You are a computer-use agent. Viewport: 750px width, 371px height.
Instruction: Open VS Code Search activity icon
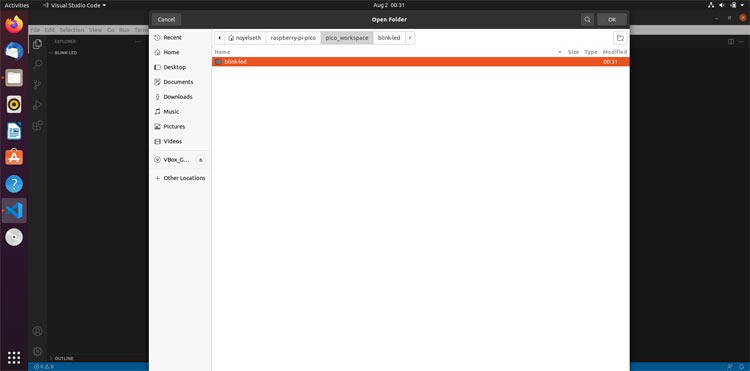pos(37,64)
